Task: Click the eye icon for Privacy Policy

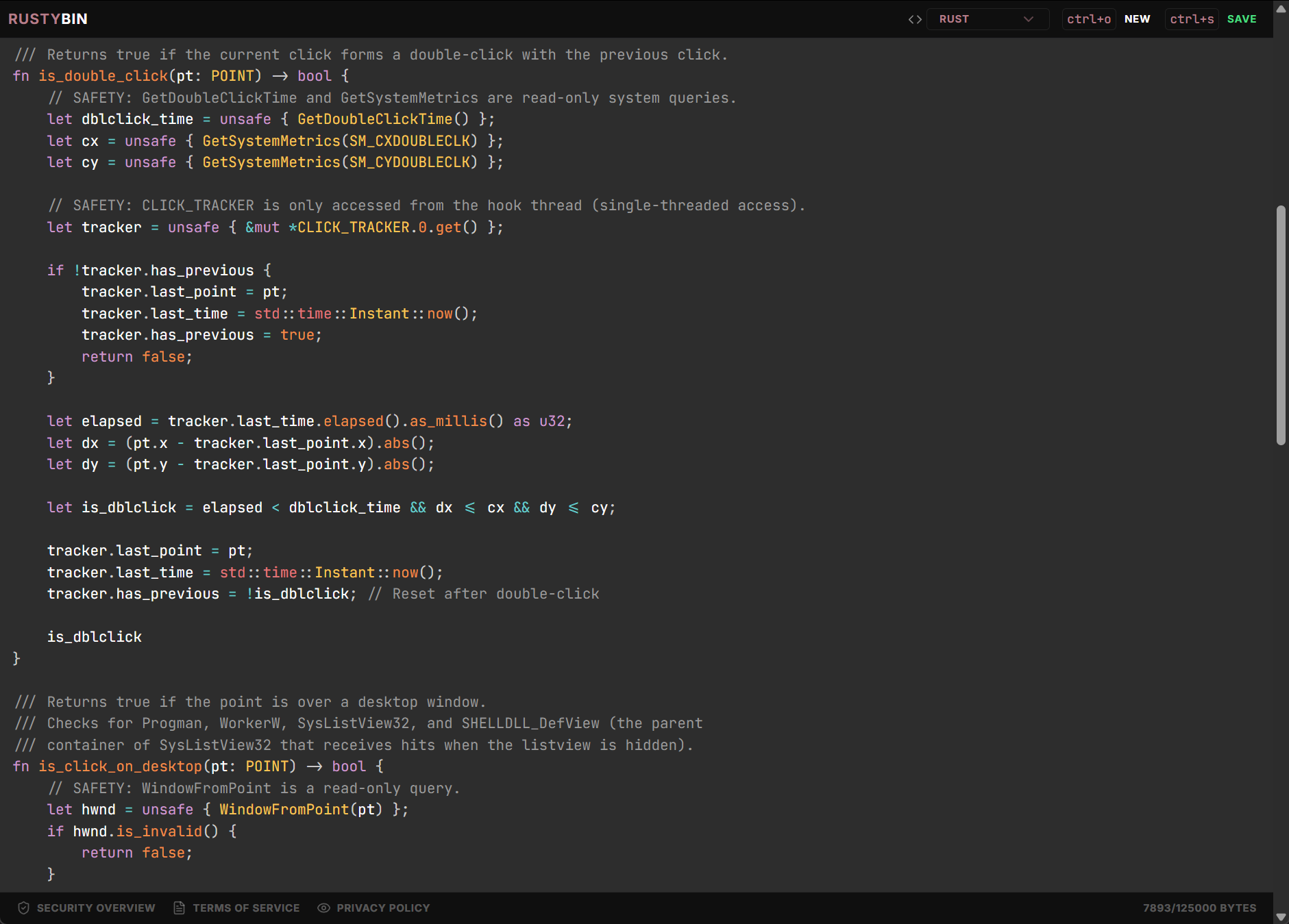Action: (x=323, y=908)
